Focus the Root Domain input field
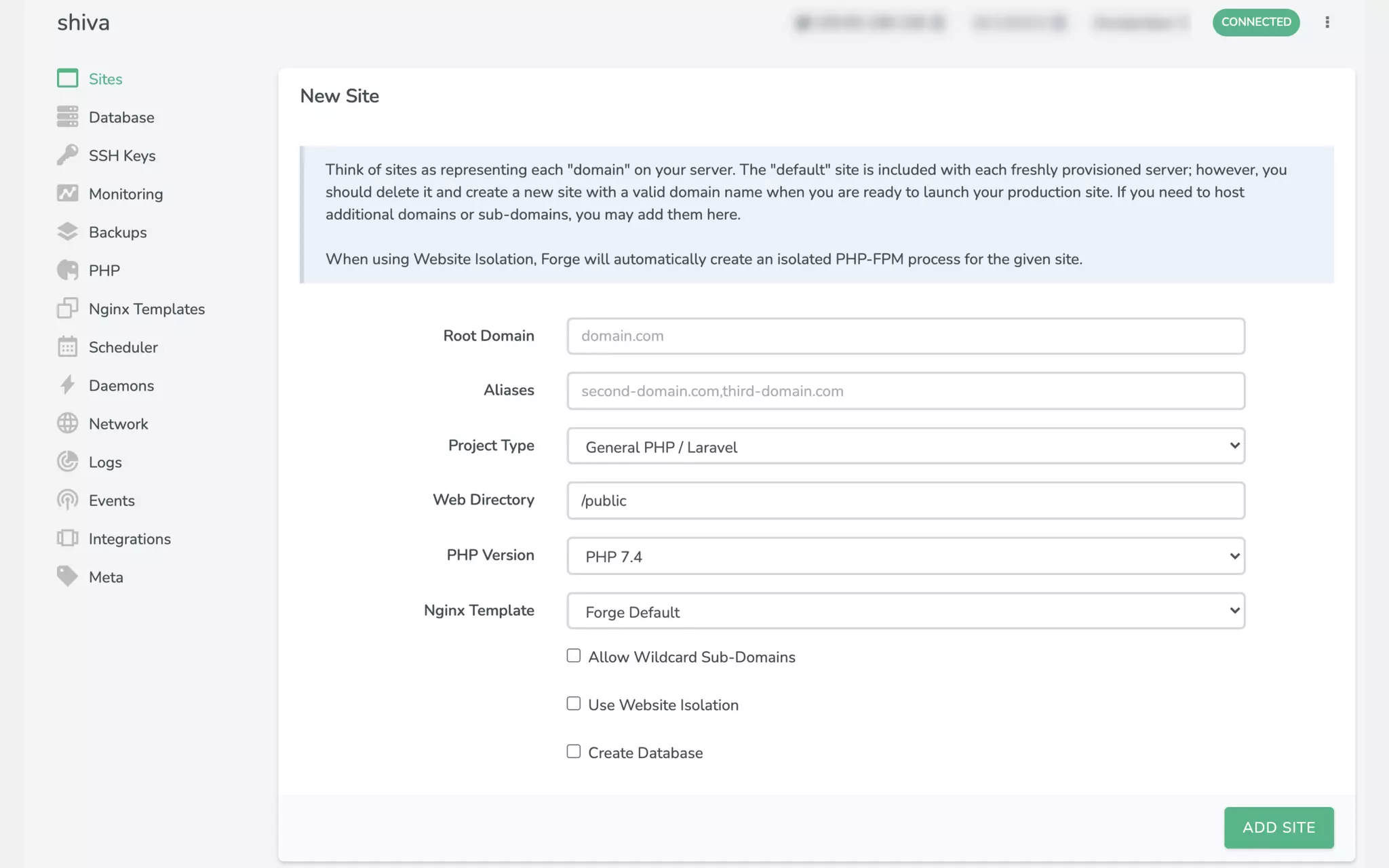This screenshot has height=868, width=1389. [905, 336]
